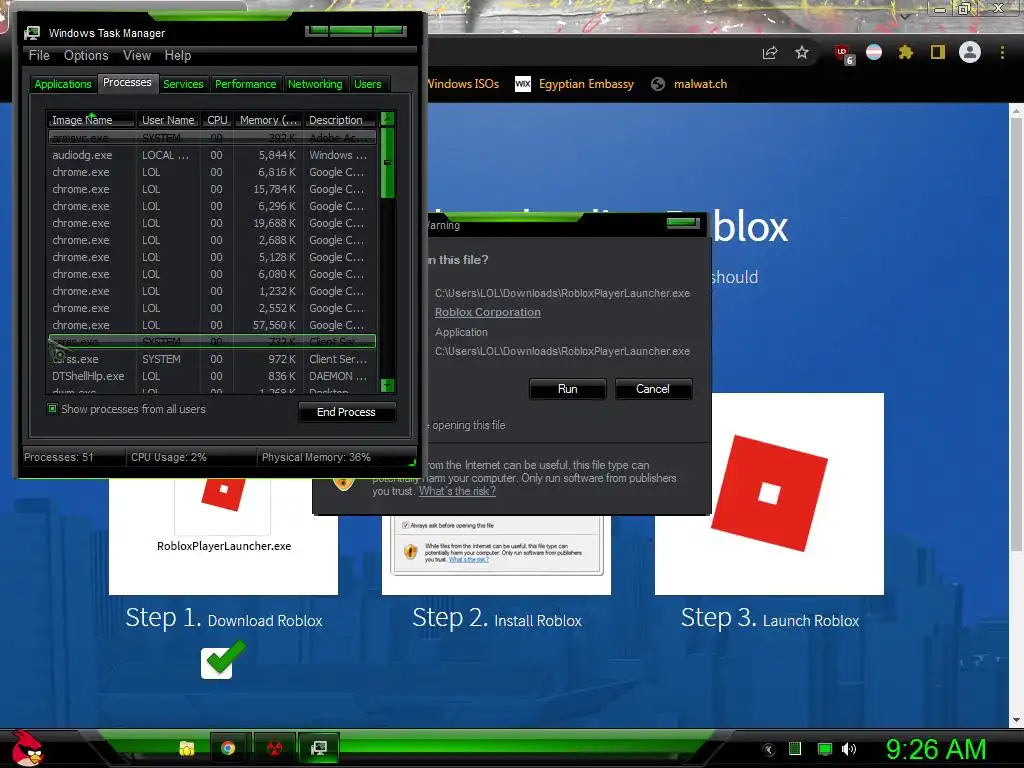The width and height of the screenshot is (1024, 768).
Task: Sort processes by Image Name column
Action: (91, 120)
